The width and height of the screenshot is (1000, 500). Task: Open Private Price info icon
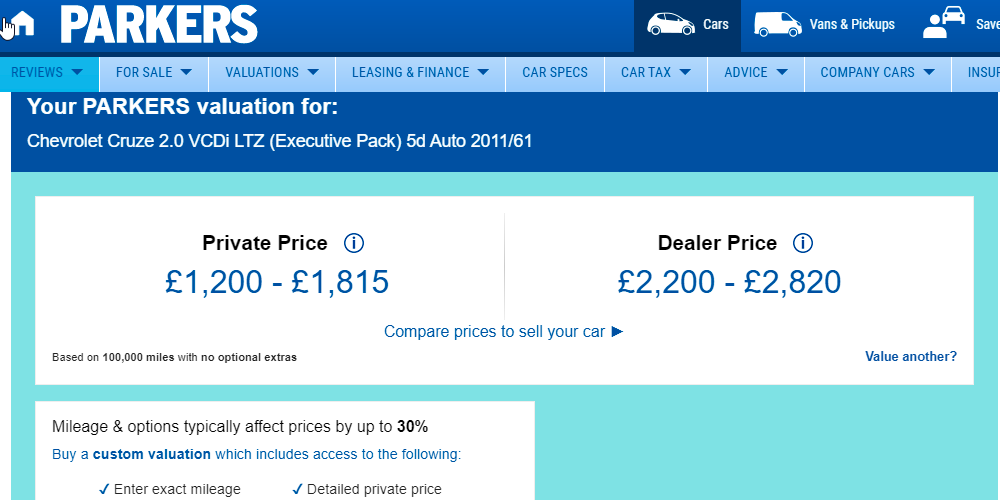[x=353, y=243]
